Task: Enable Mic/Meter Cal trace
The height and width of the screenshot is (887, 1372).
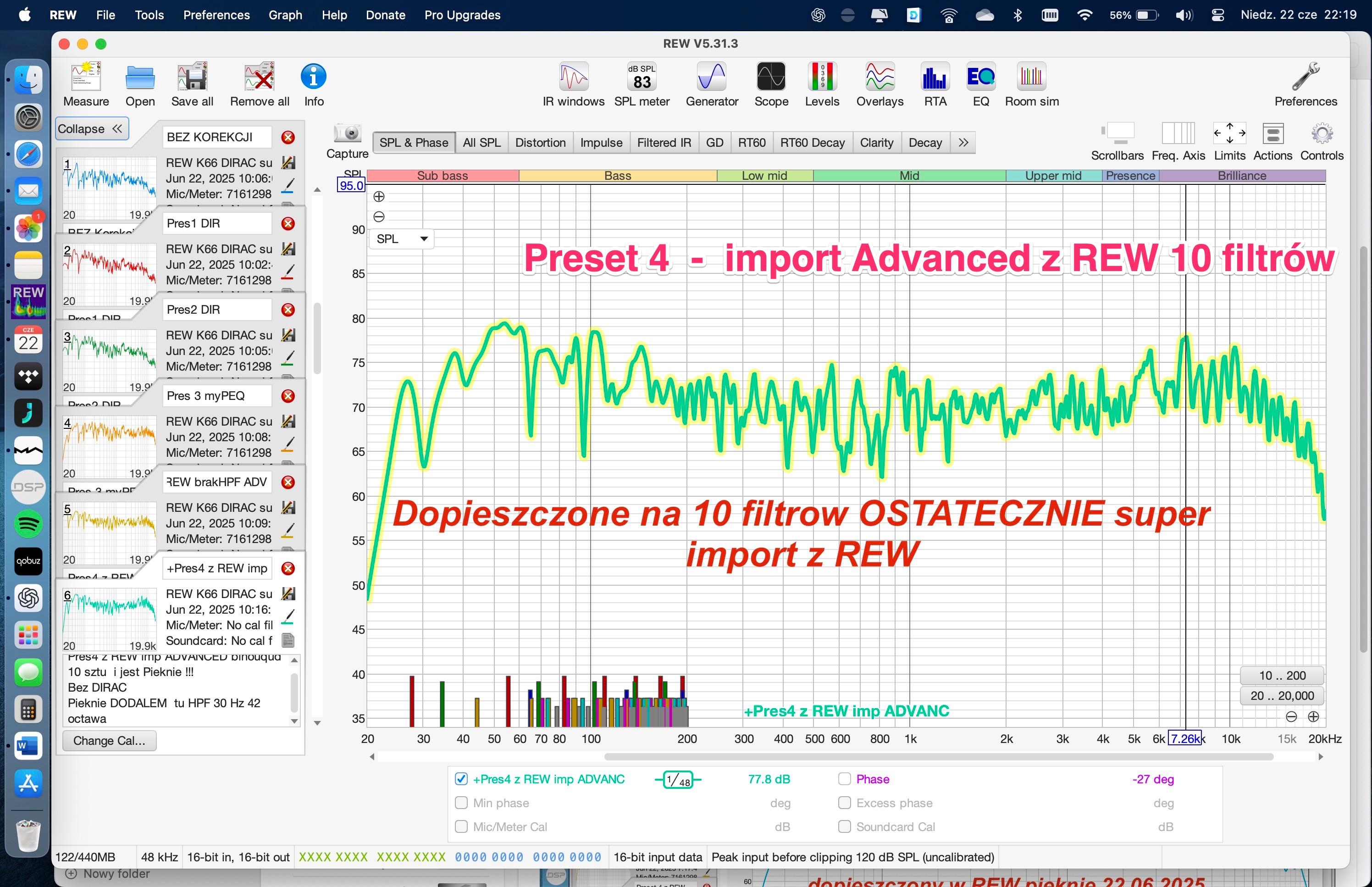Action: click(x=461, y=826)
